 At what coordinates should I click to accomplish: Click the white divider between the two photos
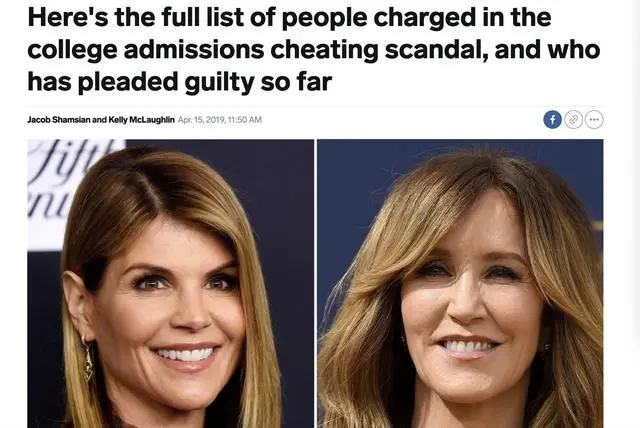(316, 284)
